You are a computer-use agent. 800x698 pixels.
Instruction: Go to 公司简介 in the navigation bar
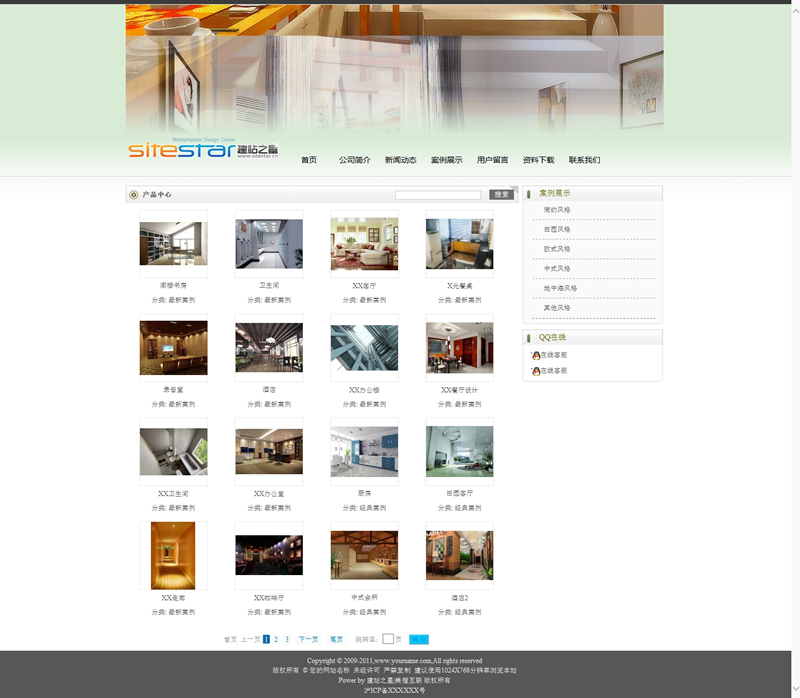(354, 160)
